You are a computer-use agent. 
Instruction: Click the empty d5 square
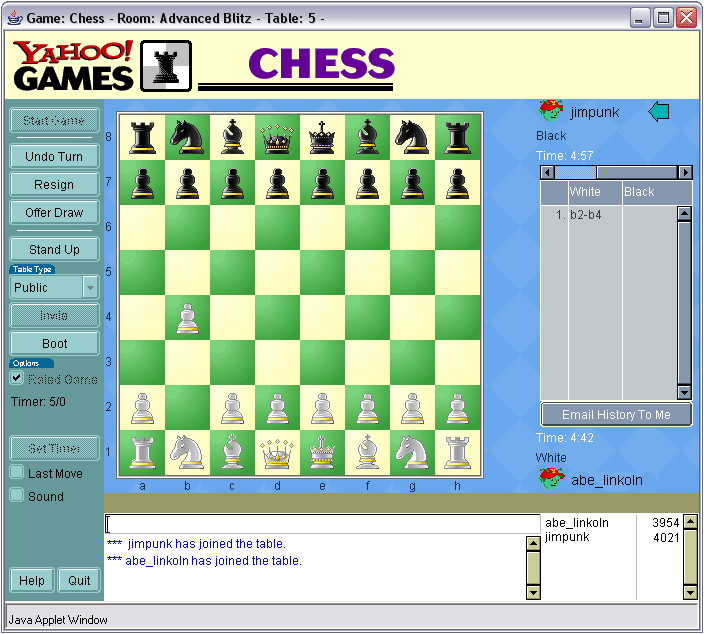pos(277,273)
